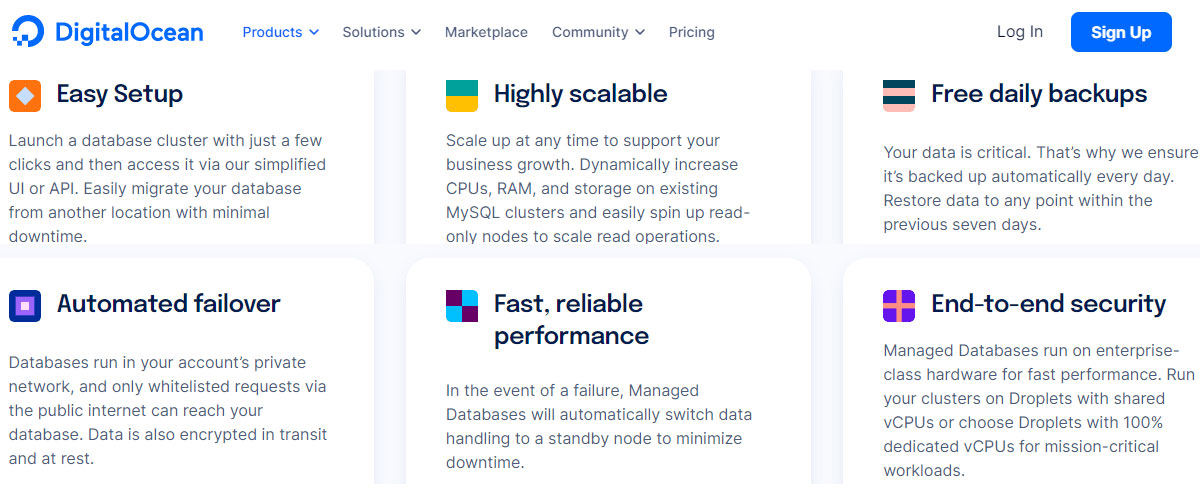Click the purple End-to-end security icon
1200x500 pixels.
[x=899, y=305]
